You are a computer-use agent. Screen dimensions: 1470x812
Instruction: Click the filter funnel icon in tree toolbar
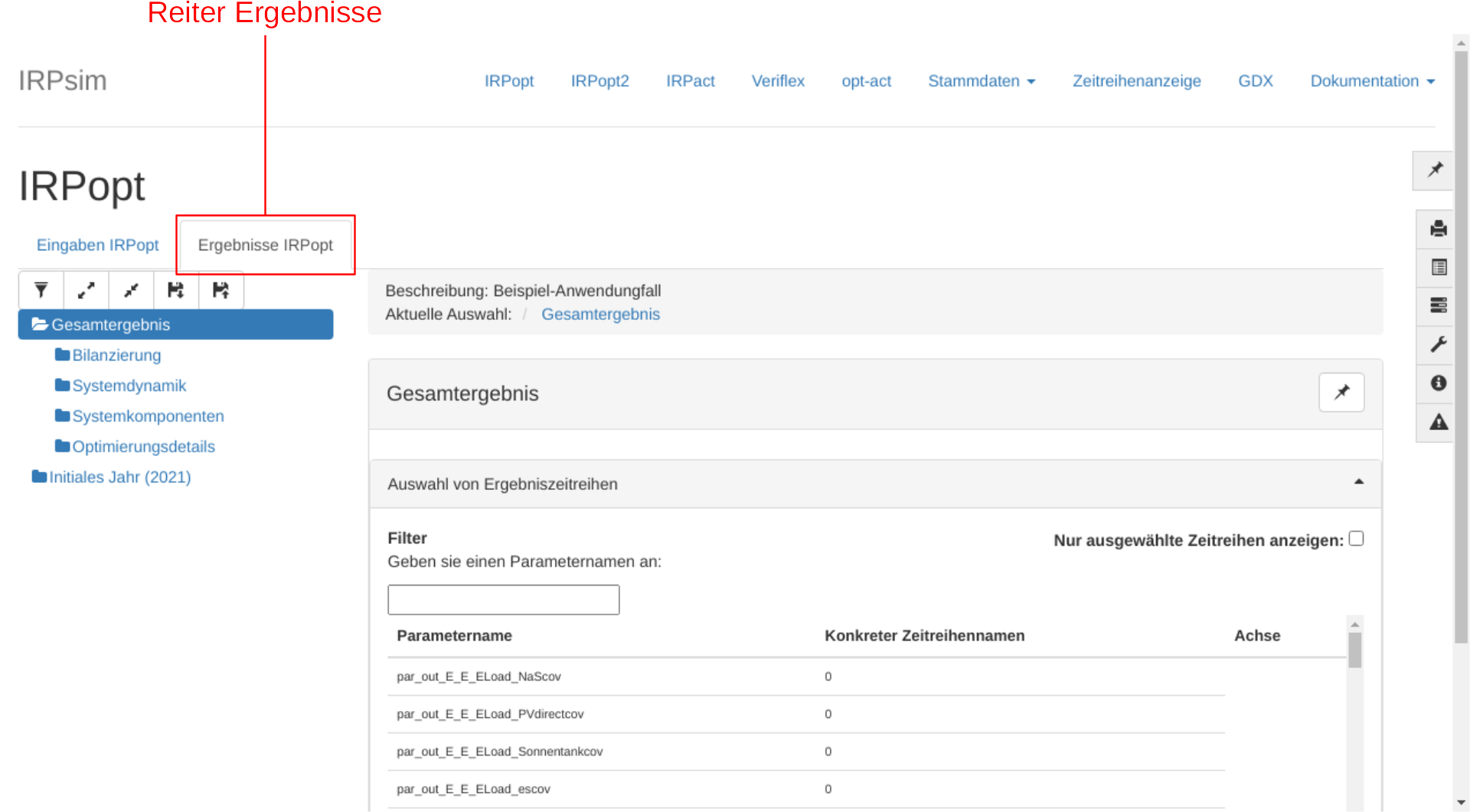click(41, 290)
